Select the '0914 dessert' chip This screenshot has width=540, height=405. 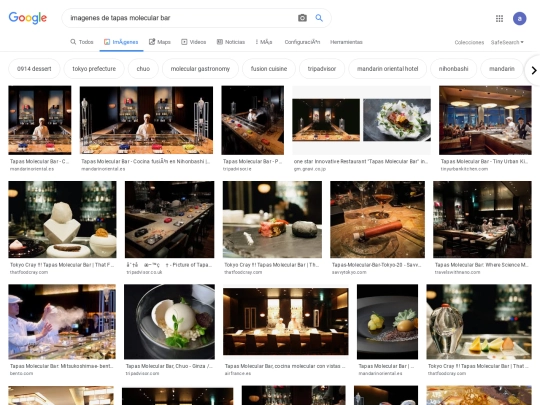[34, 69]
